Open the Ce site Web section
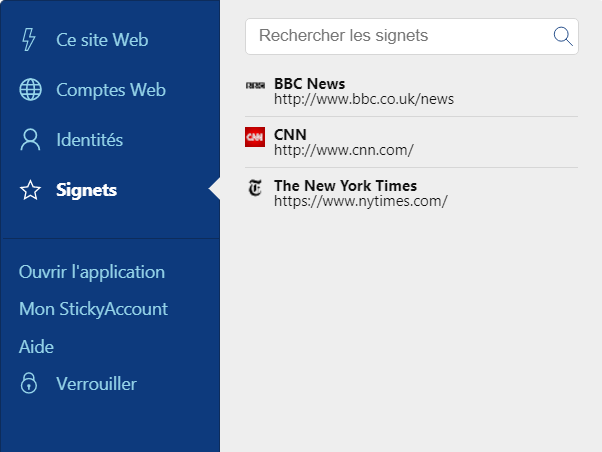The width and height of the screenshot is (602, 452). [x=102, y=40]
